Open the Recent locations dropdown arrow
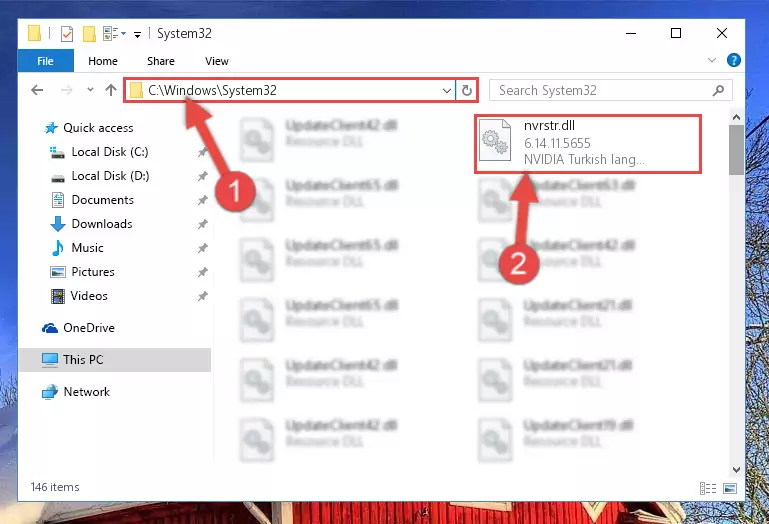 coord(90,90)
